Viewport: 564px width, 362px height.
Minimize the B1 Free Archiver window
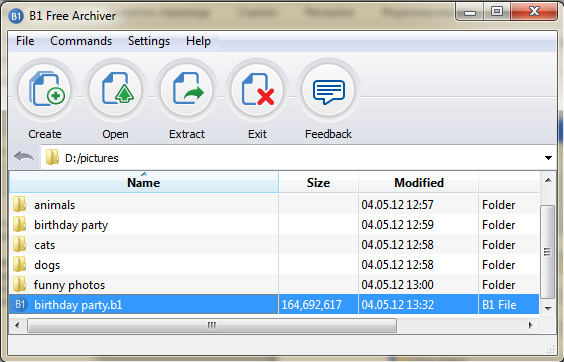coord(470,12)
